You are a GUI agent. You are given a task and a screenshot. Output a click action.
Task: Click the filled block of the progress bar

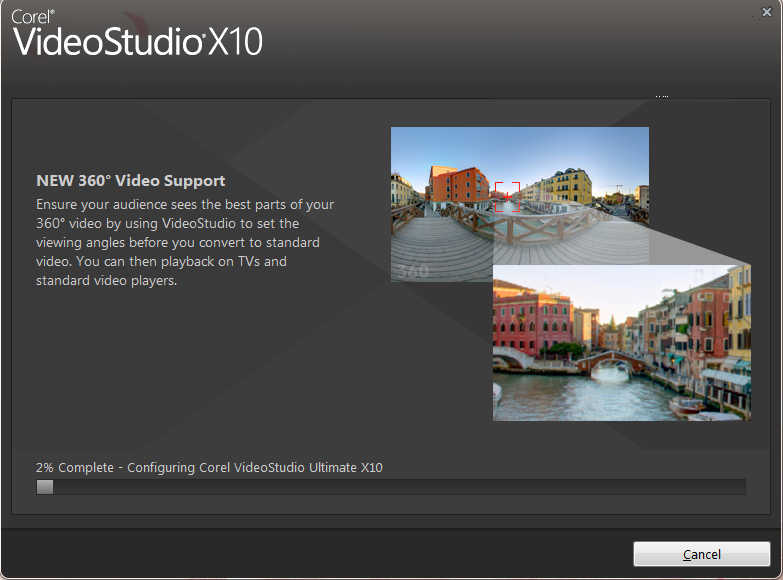(45, 487)
